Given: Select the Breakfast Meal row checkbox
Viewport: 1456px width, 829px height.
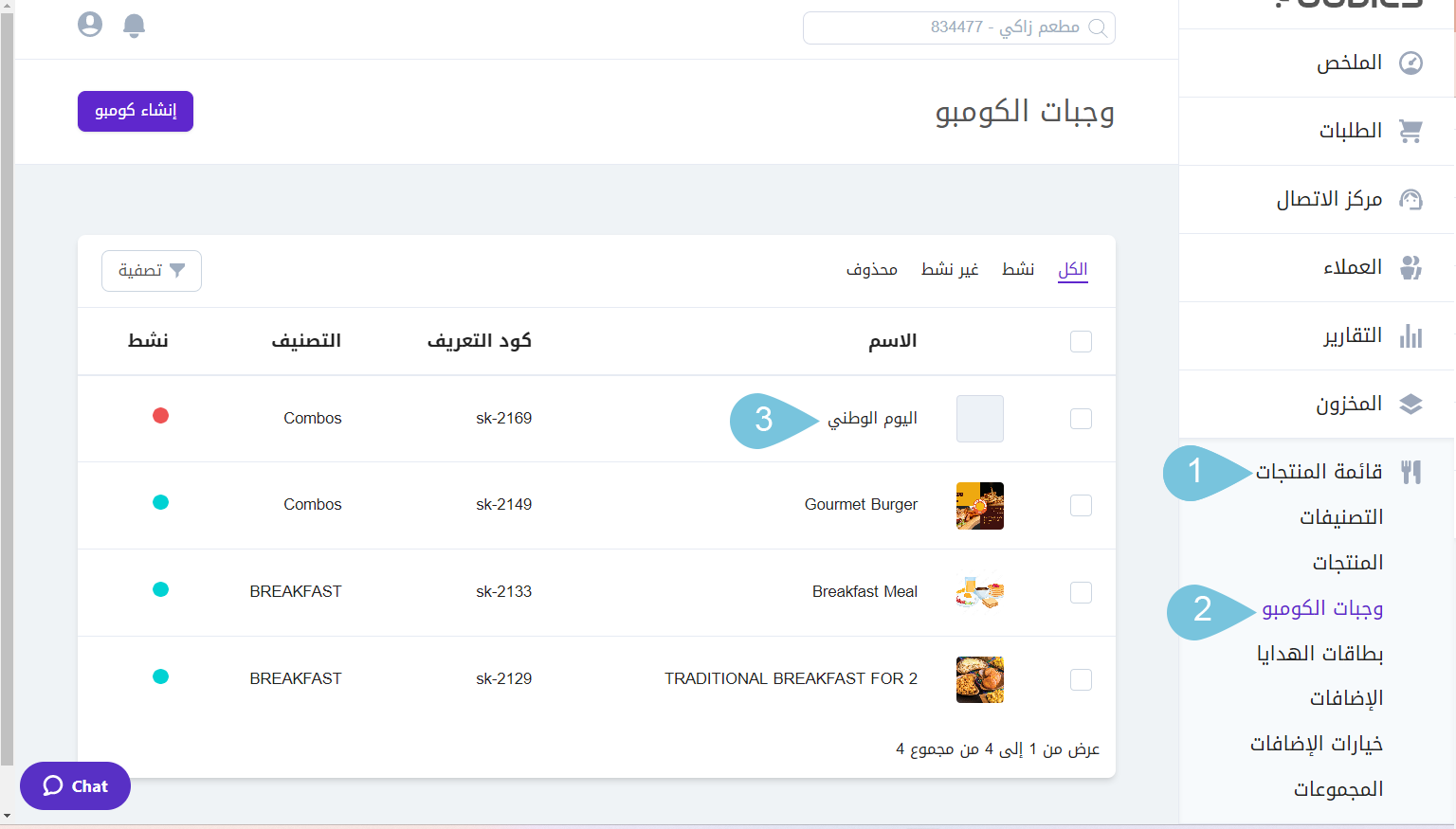Looking at the screenshot, I should coord(1081,593).
